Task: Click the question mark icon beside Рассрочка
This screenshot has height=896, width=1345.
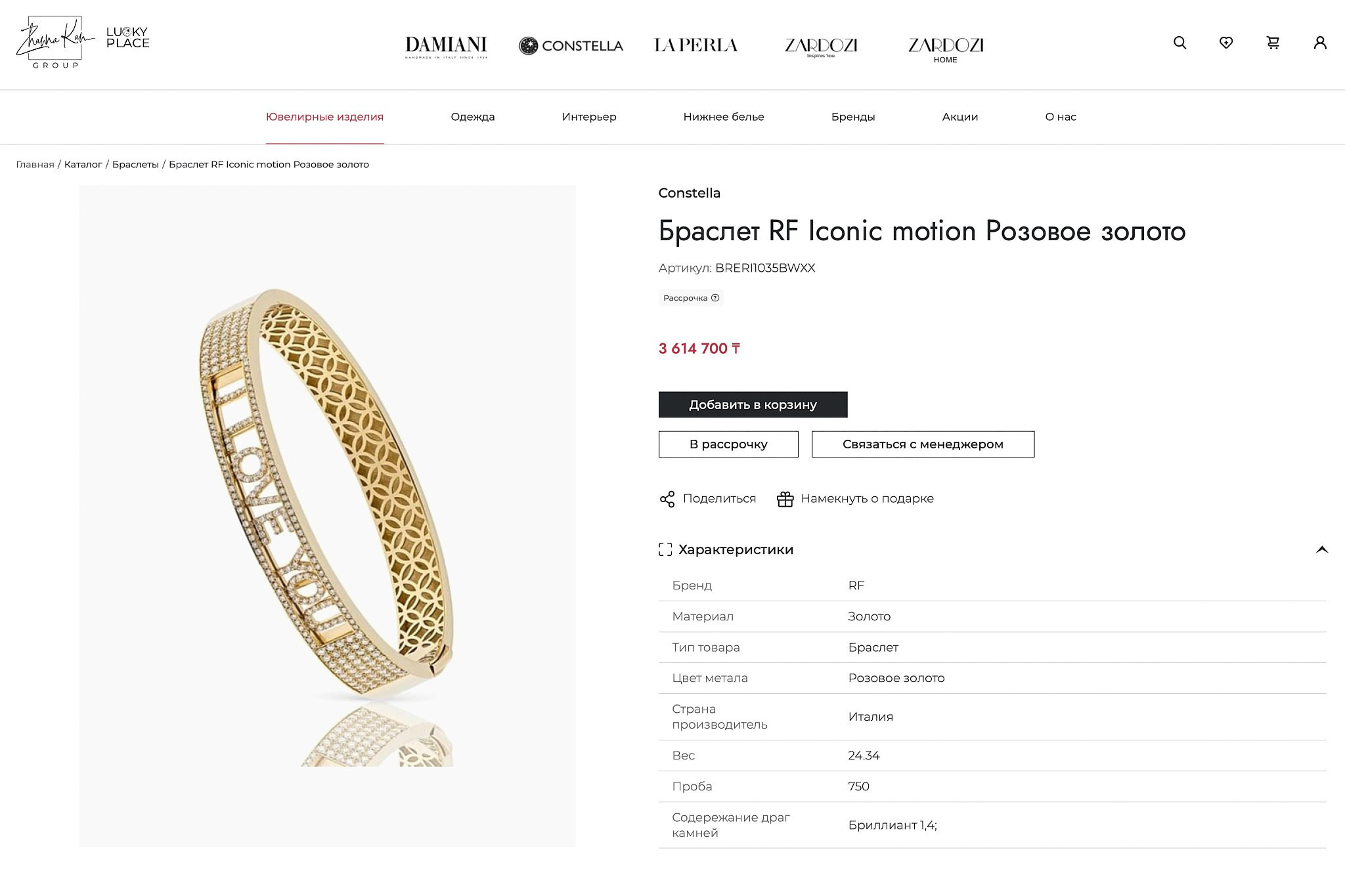Action: (x=716, y=297)
